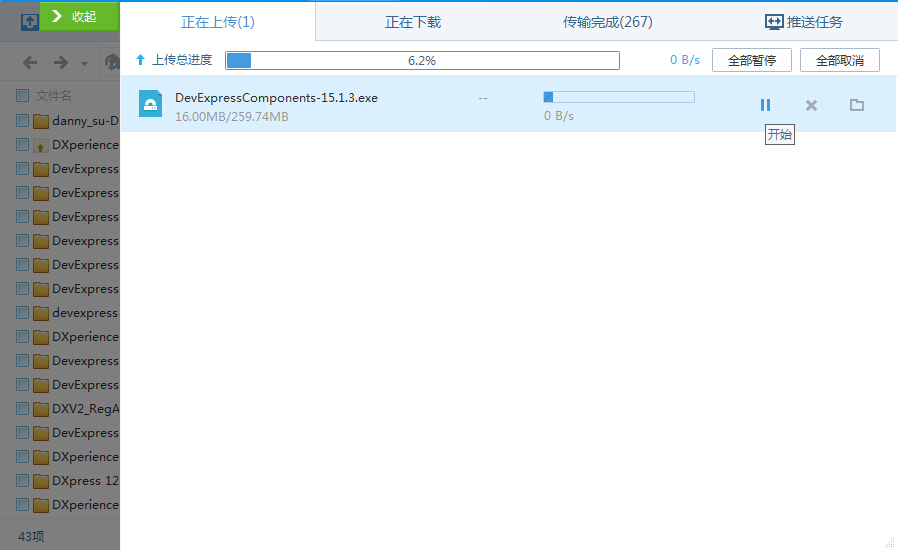Click the resize grip in the bottom-right corner

889,542
